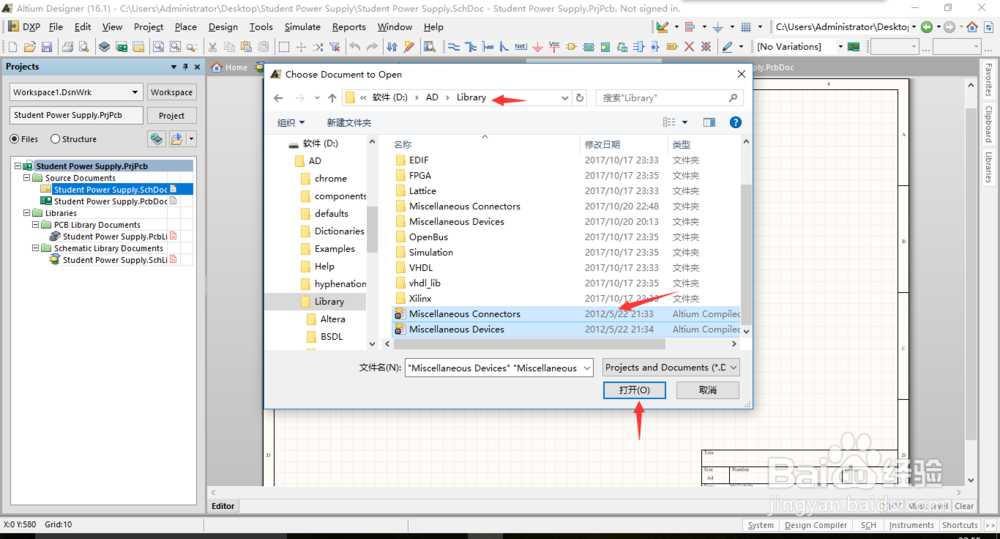Click the up-one-level arrow in dialog
The height and width of the screenshot is (539, 1000).
[332, 98]
